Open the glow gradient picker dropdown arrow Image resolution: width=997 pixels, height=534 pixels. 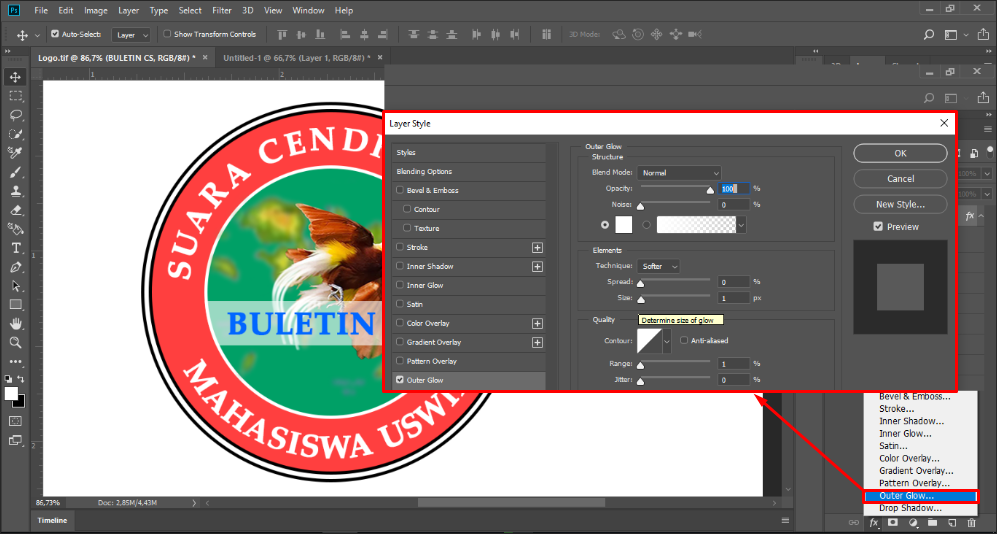[741, 224]
